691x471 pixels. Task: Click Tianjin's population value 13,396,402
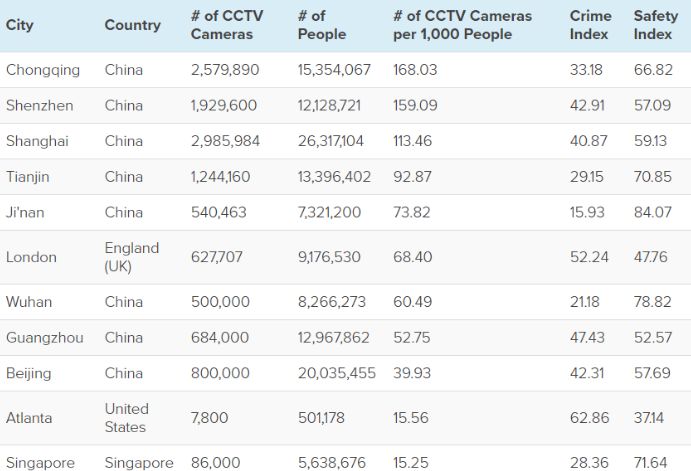pos(334,177)
